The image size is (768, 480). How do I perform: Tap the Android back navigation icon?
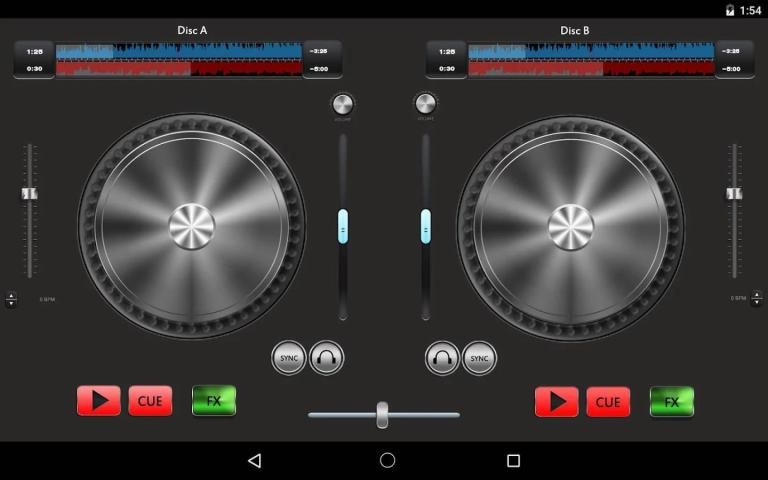point(254,460)
